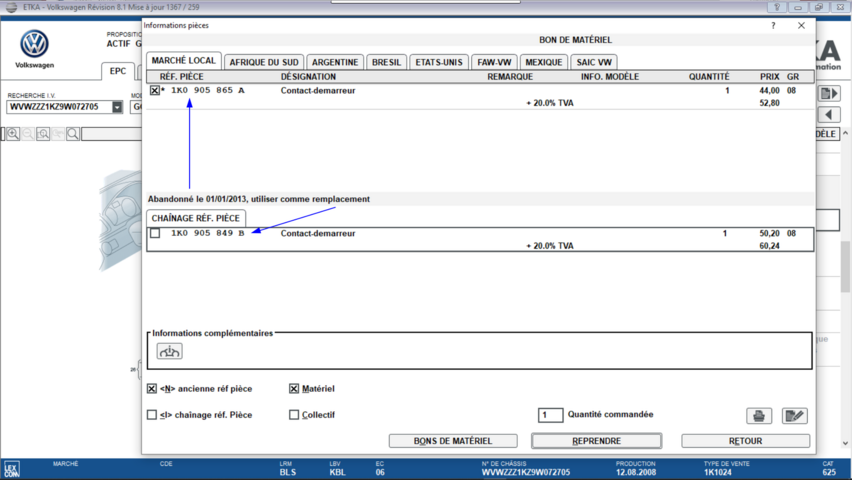
Task: Click the BONS DE MATÉRIEL button
Action: 453,441
